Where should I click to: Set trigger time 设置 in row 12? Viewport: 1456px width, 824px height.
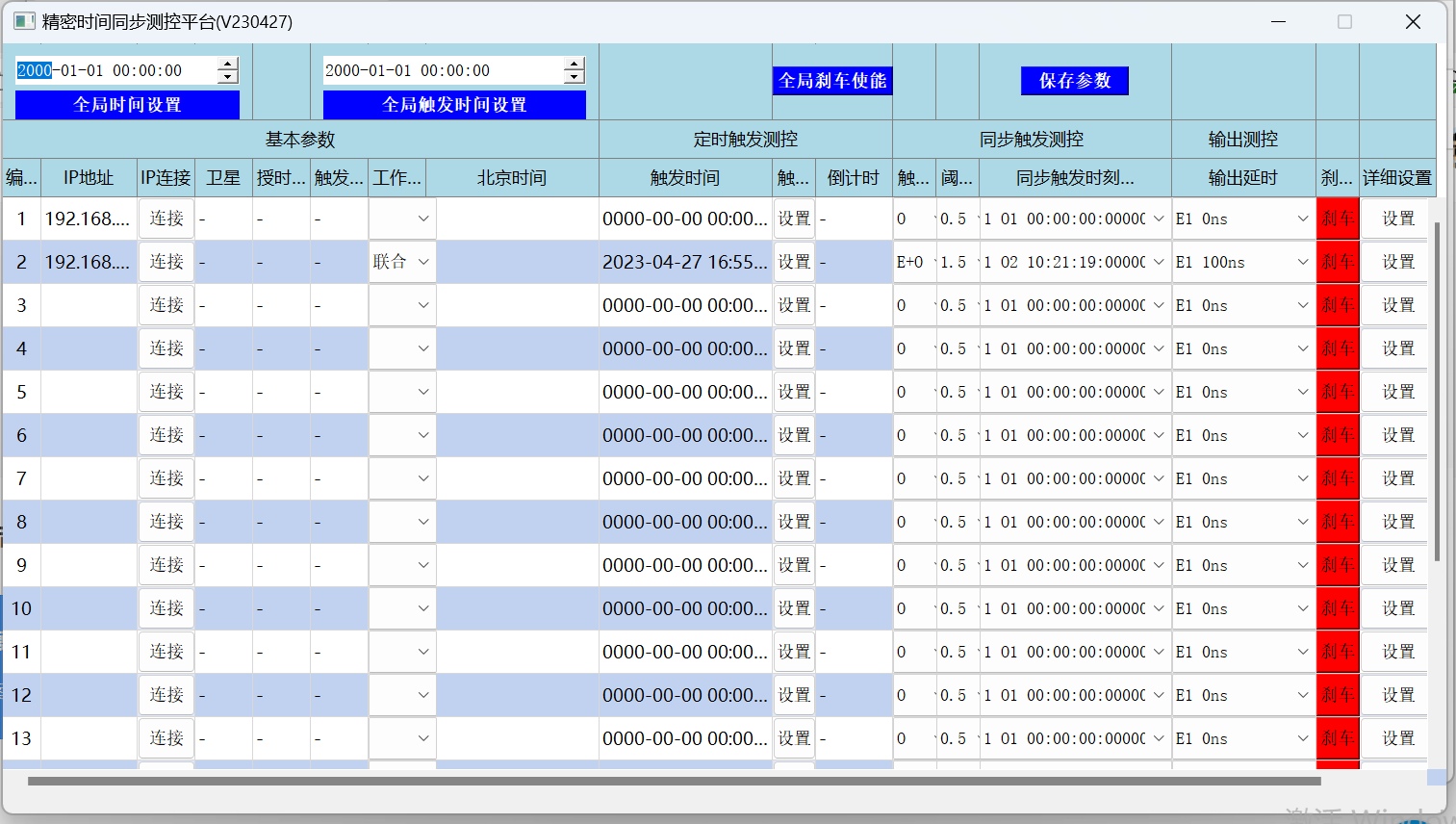coord(794,695)
